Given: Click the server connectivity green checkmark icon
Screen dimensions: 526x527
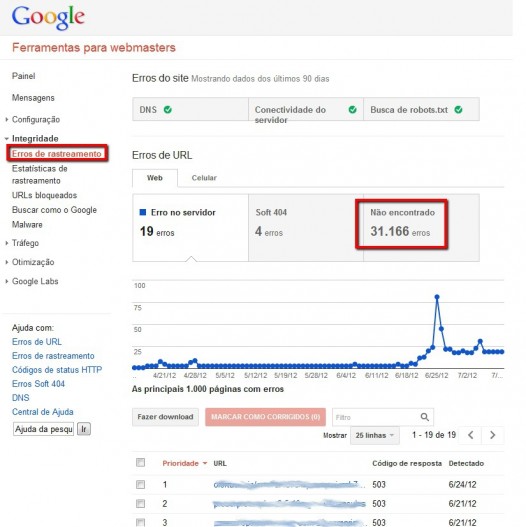Looking at the screenshot, I should point(352,110).
